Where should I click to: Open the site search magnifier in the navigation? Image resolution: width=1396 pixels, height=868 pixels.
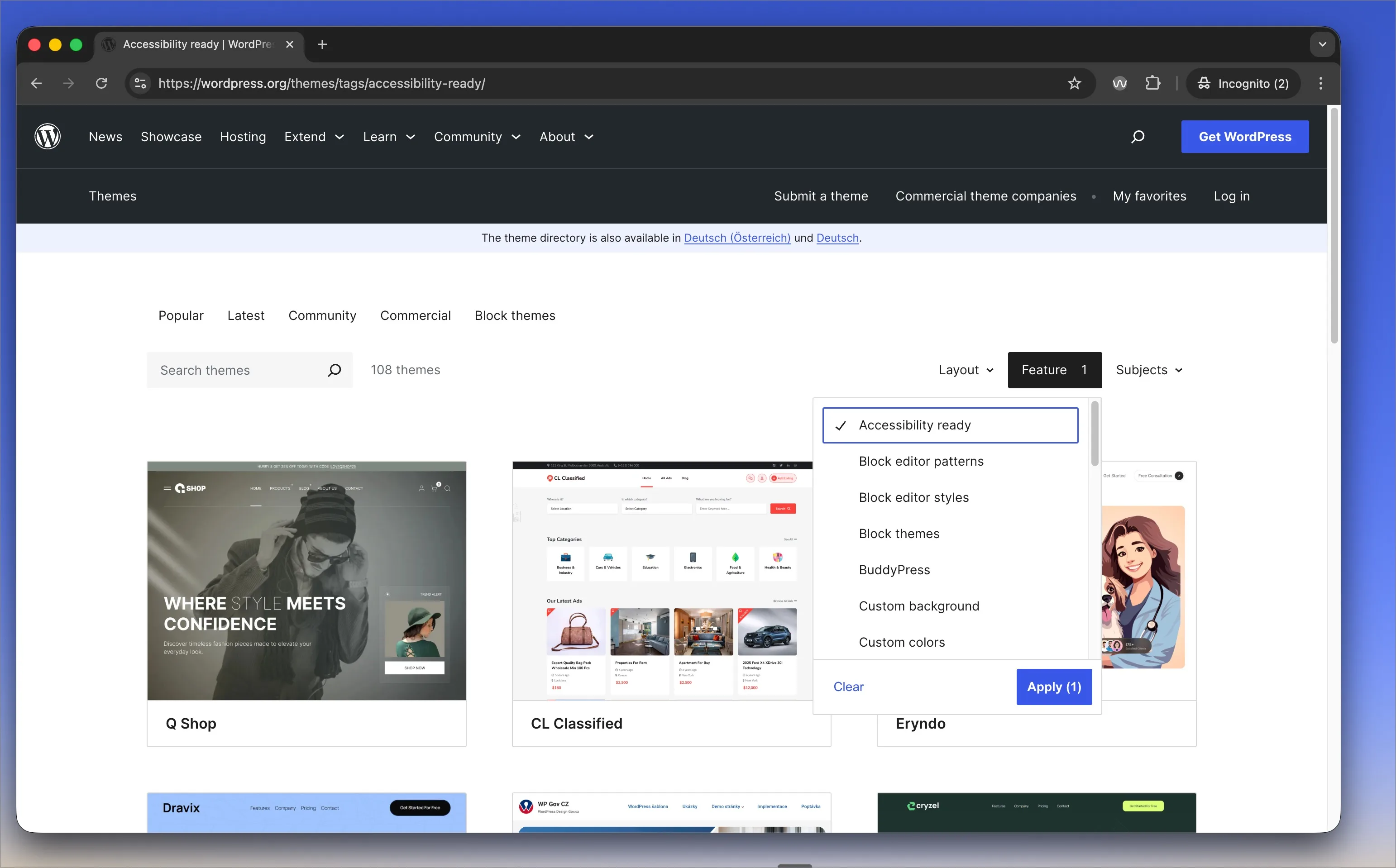[x=1138, y=137]
